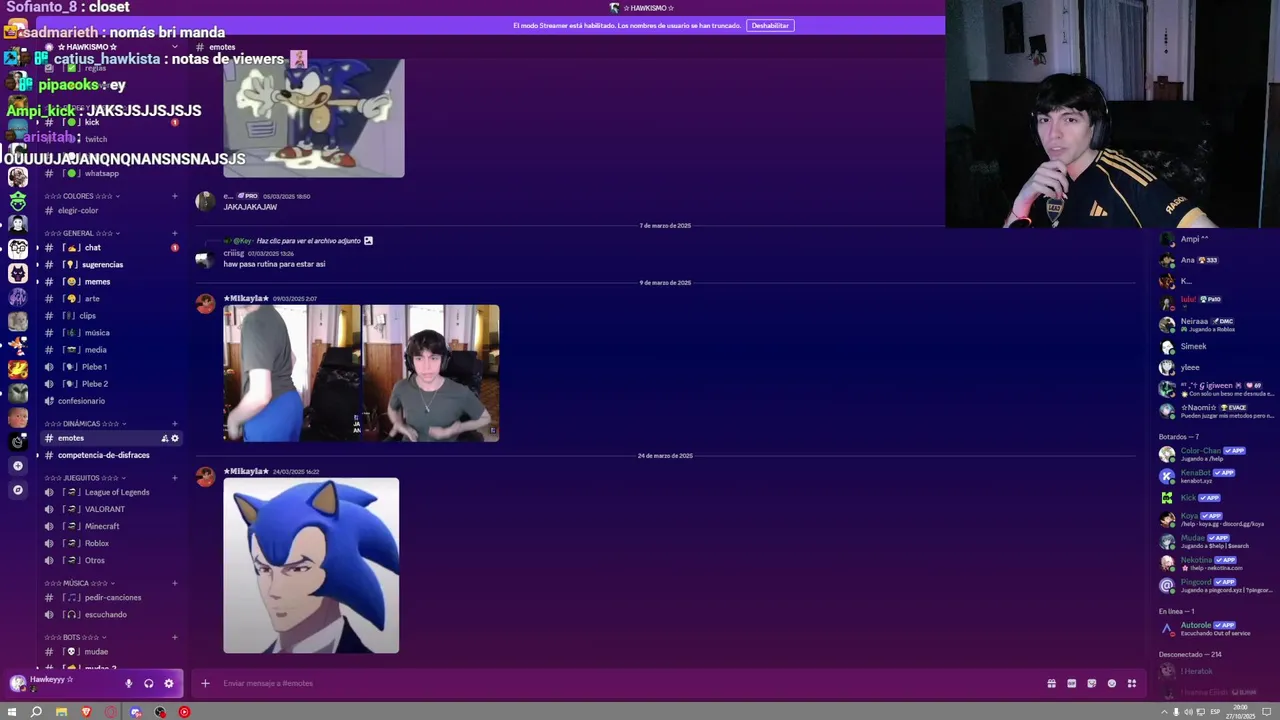Open emotes channel settings gear
Screen dimensions: 1280x720
(x=175, y=438)
